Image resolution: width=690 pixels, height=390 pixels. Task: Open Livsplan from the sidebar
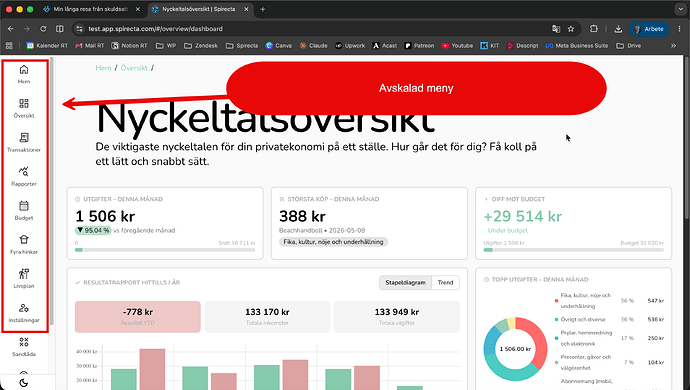(x=24, y=279)
